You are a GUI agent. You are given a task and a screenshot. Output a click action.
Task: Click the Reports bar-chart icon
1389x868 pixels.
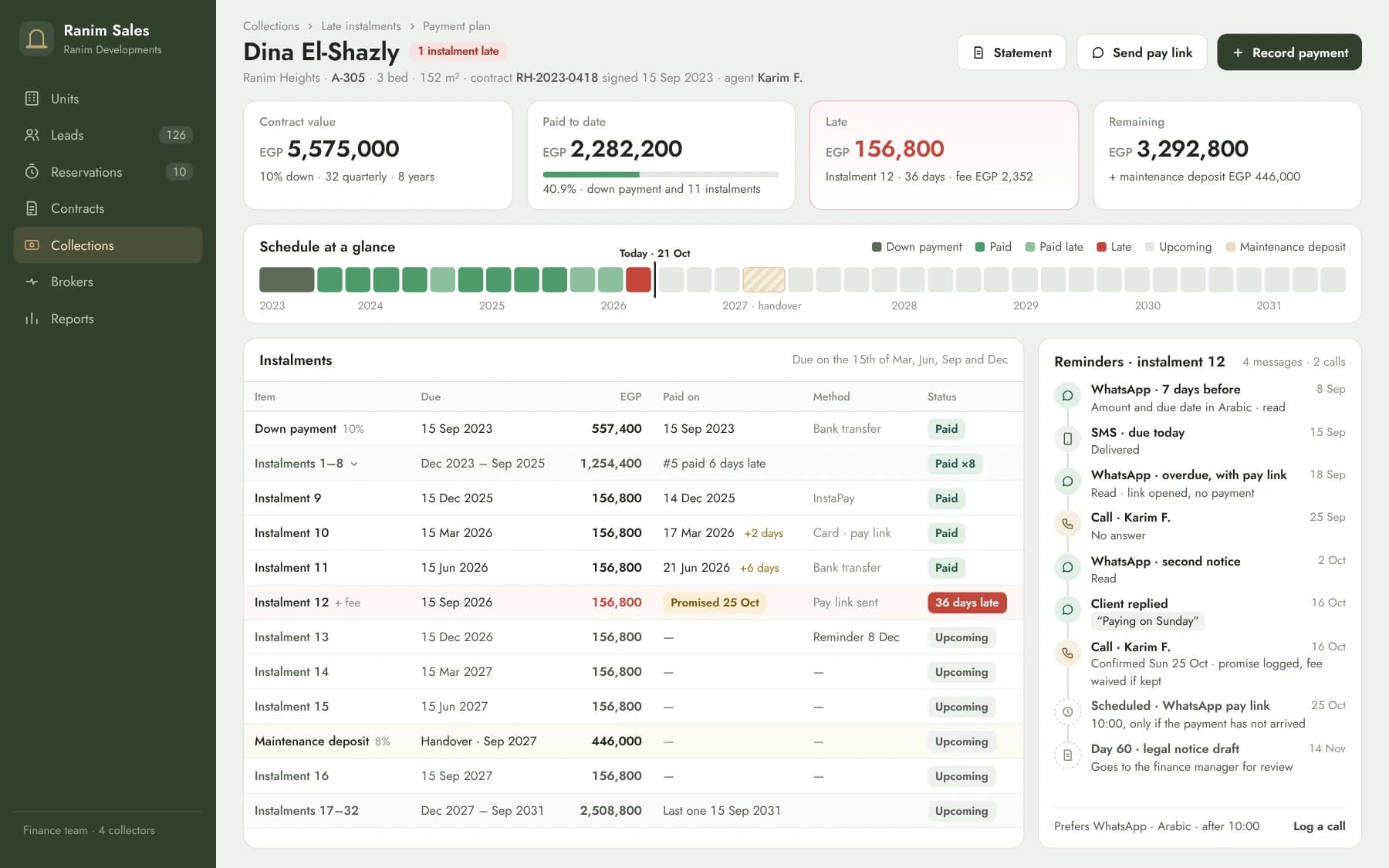point(32,319)
